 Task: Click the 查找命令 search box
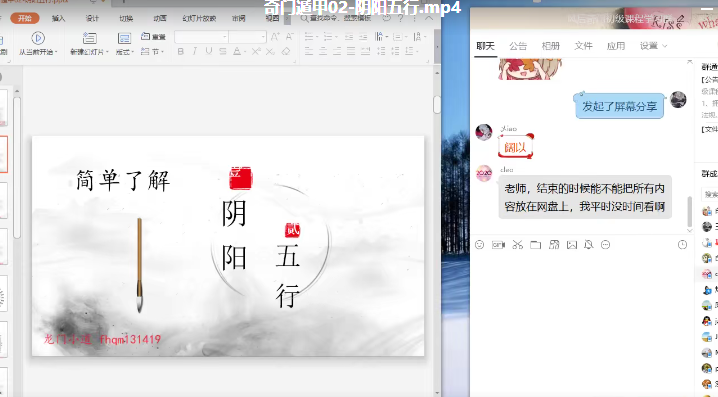pos(337,18)
